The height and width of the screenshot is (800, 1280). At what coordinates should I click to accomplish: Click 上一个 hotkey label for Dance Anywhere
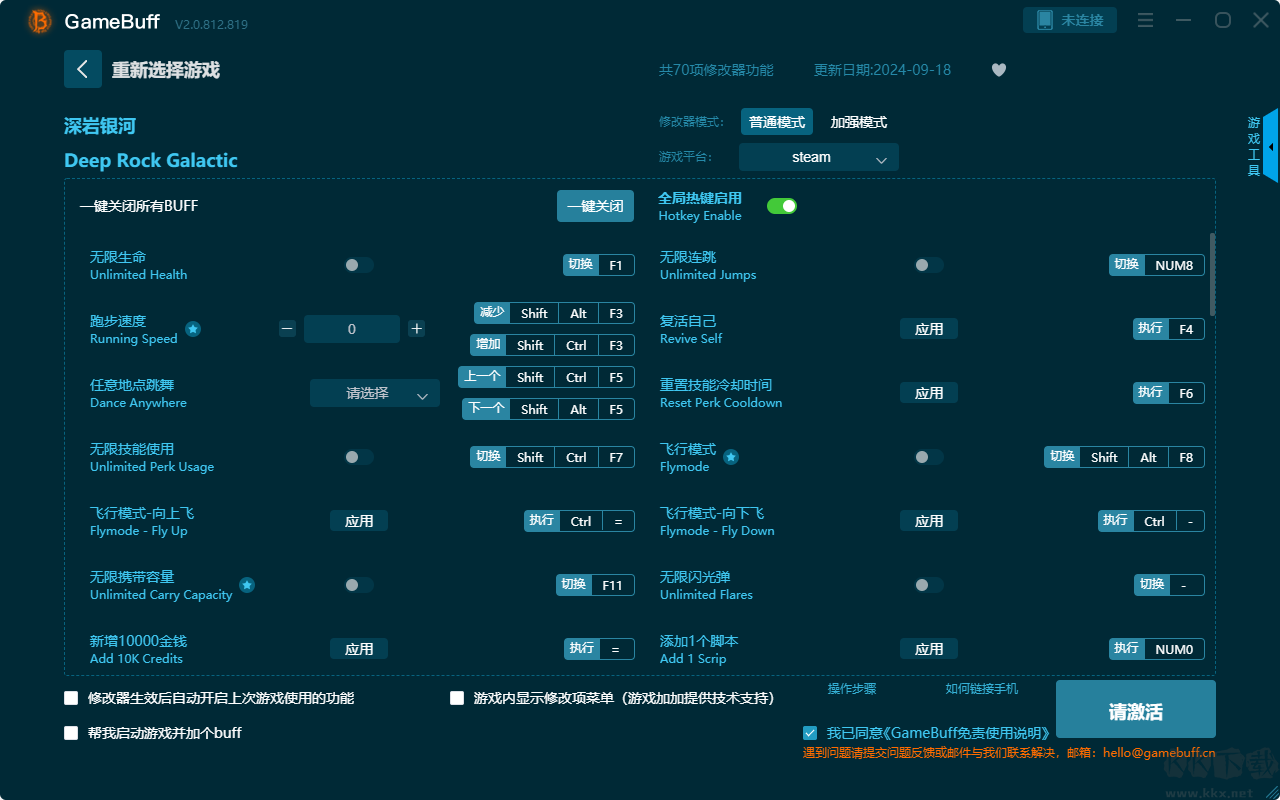(482, 376)
